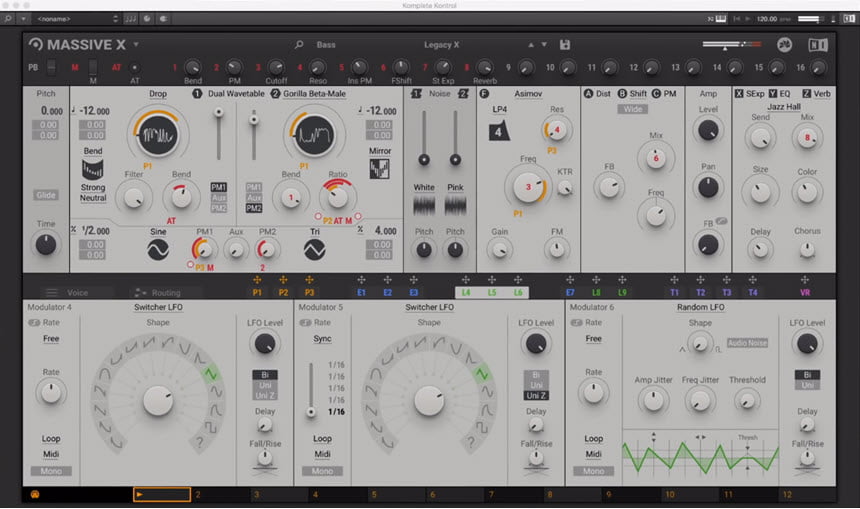860x509 pixels.
Task: Click the drag-assign cross icon above P1
Action: point(257,280)
